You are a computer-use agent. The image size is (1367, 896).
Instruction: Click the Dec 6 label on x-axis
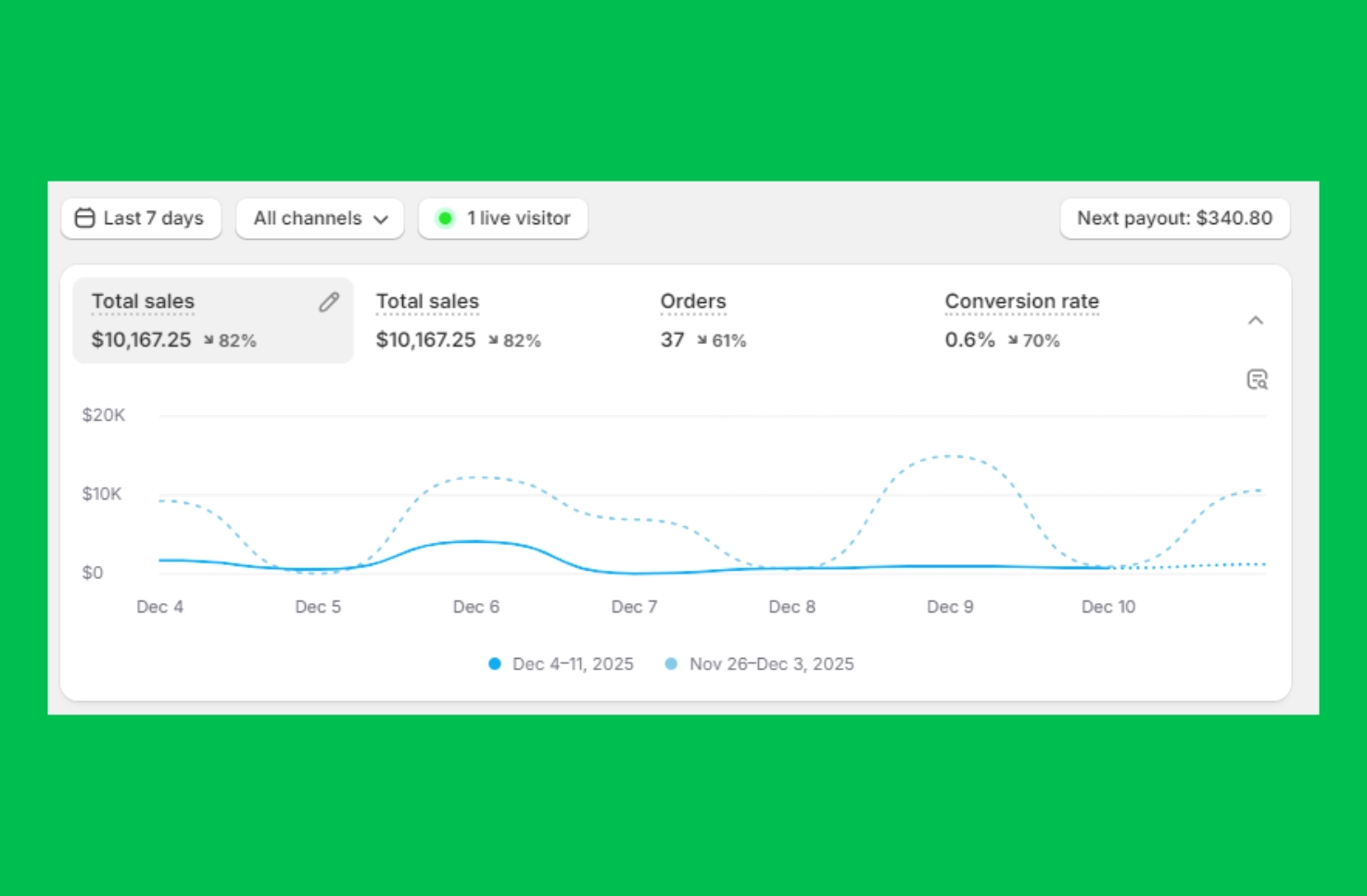[x=475, y=607]
